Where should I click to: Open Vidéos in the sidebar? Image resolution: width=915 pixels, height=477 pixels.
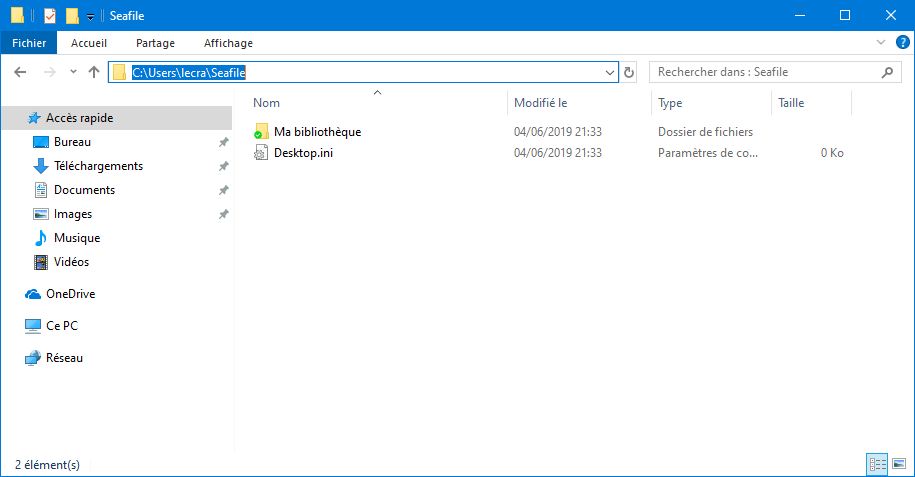pyautogui.click(x=71, y=262)
